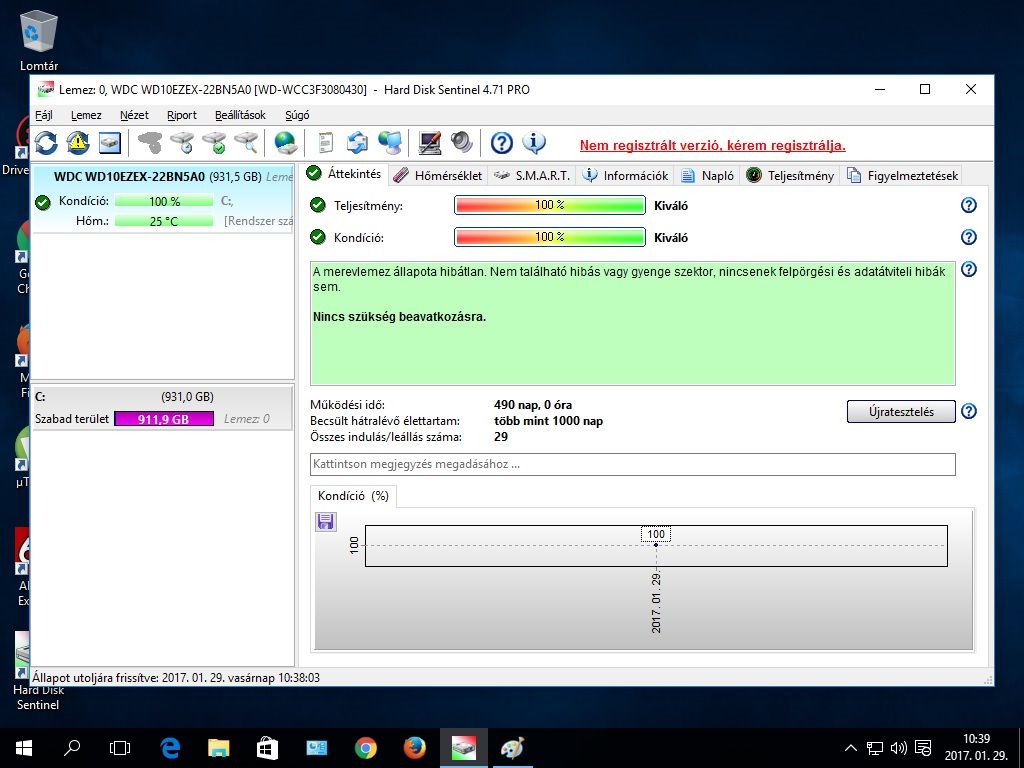The width and height of the screenshot is (1024, 768).
Task: Open Microsoft Edge from the taskbar
Action: [170, 748]
